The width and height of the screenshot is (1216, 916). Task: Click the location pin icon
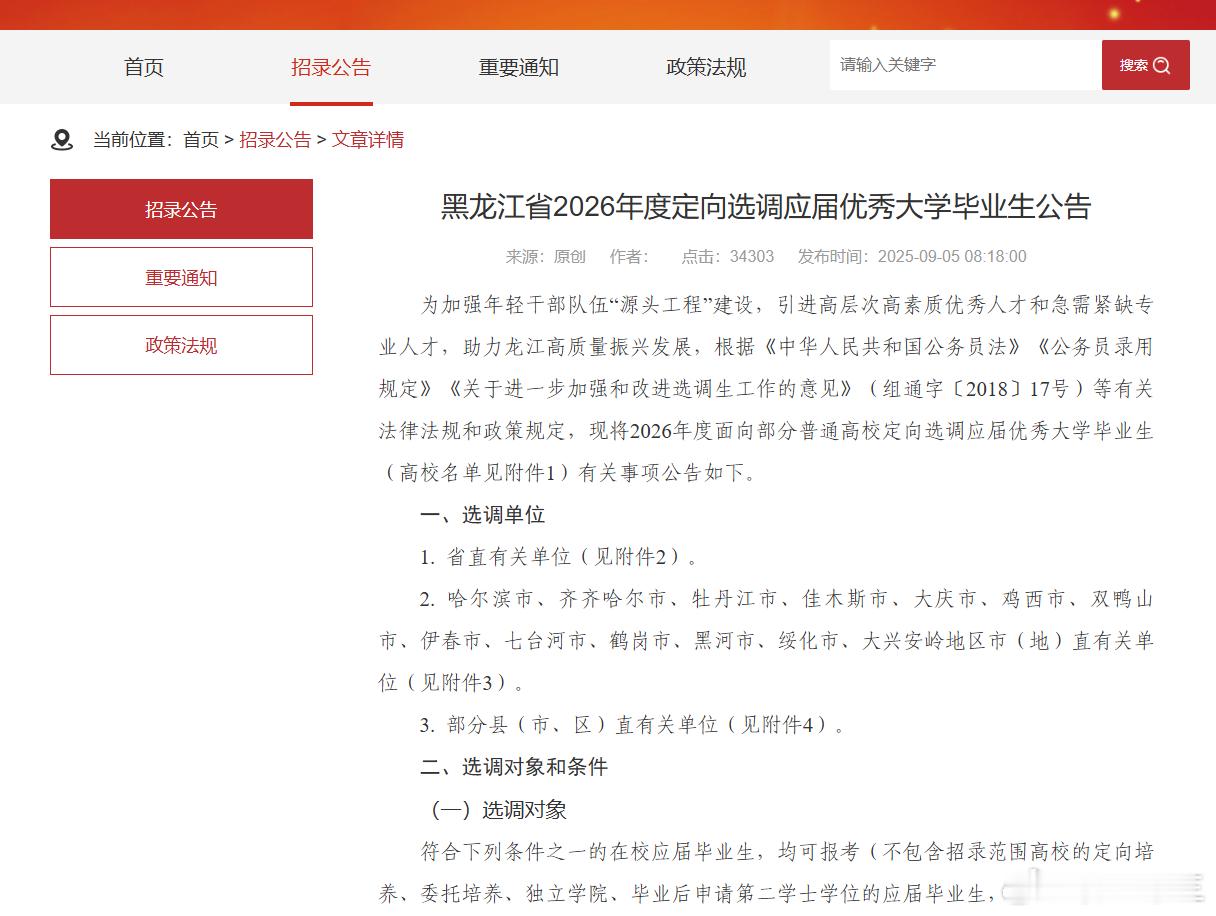62,140
